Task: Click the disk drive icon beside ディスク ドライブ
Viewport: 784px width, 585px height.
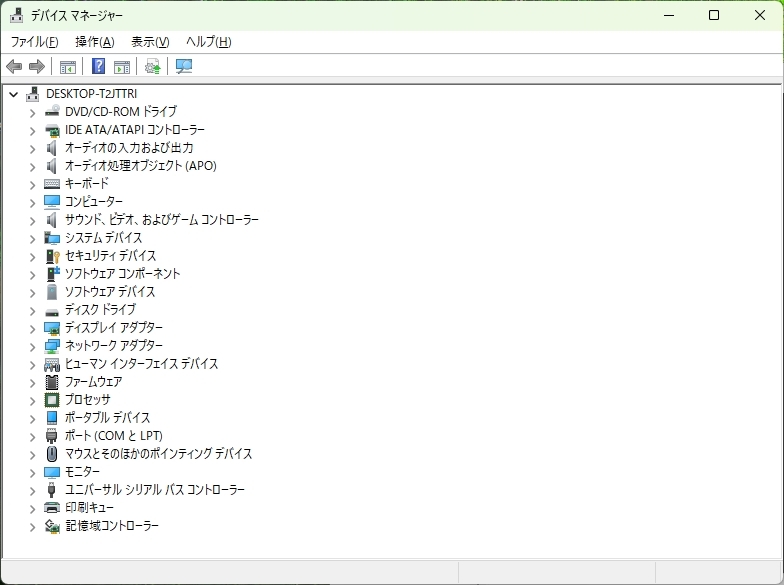Action: pos(52,312)
